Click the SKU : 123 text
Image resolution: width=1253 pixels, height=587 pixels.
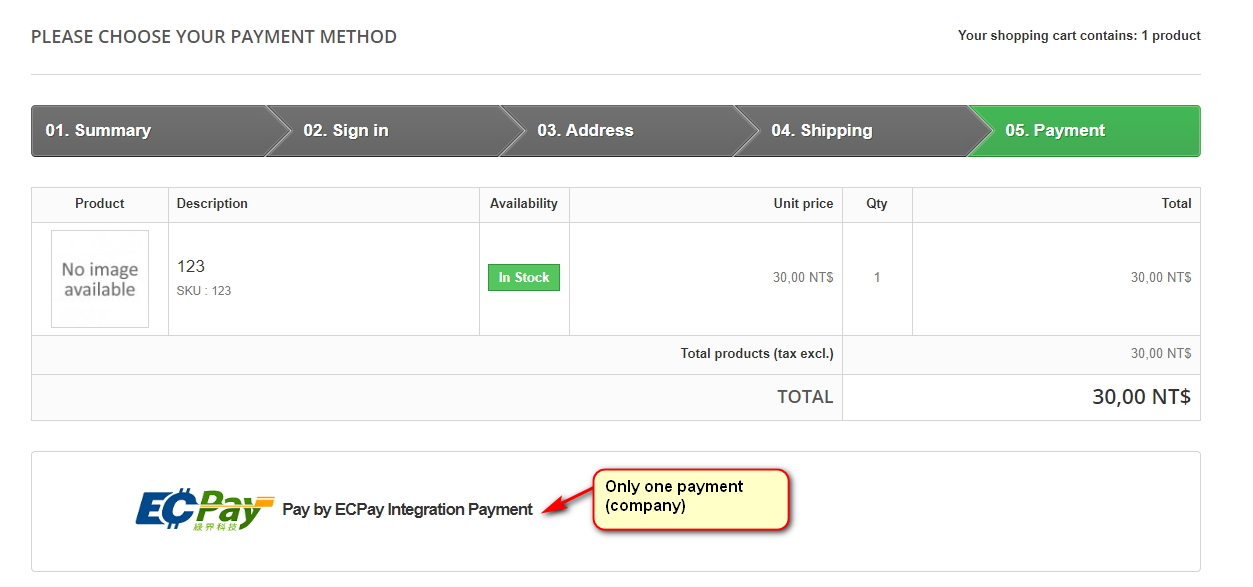[204, 291]
